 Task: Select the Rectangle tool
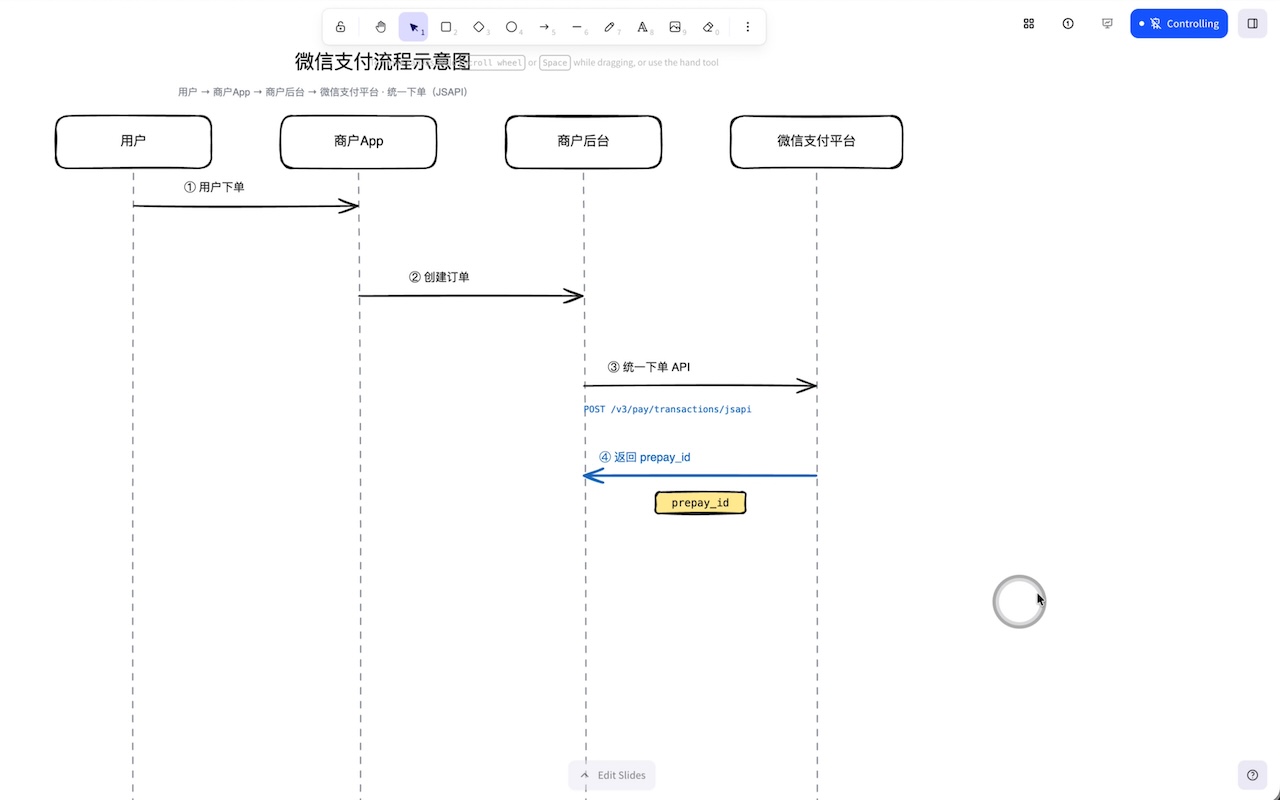tap(446, 27)
